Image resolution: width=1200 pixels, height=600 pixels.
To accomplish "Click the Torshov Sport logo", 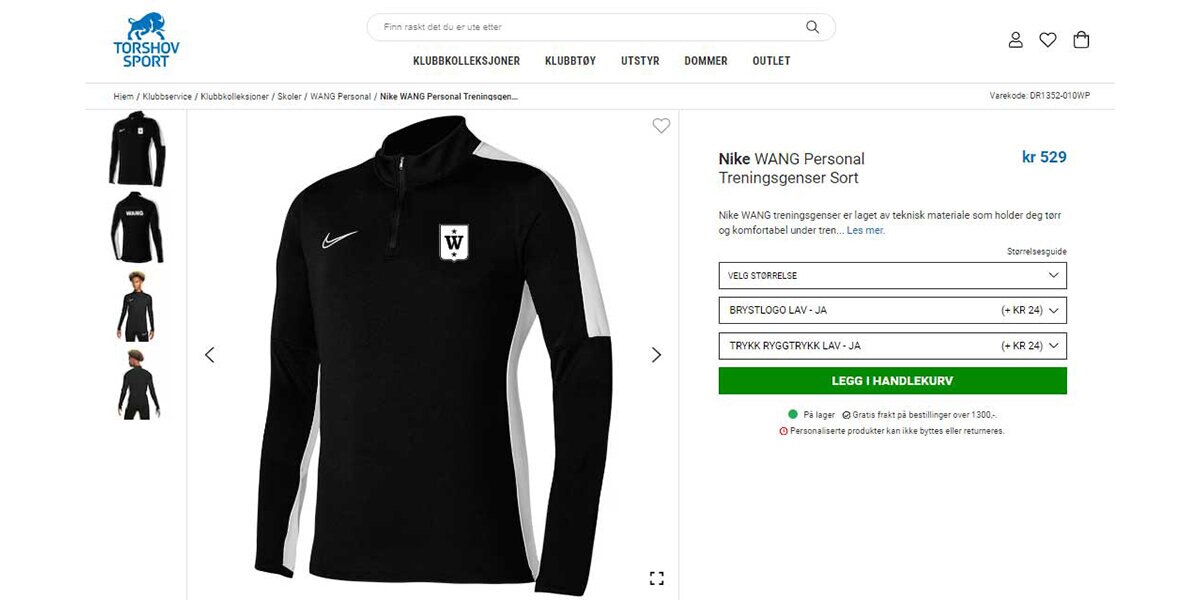I will click(x=146, y=40).
